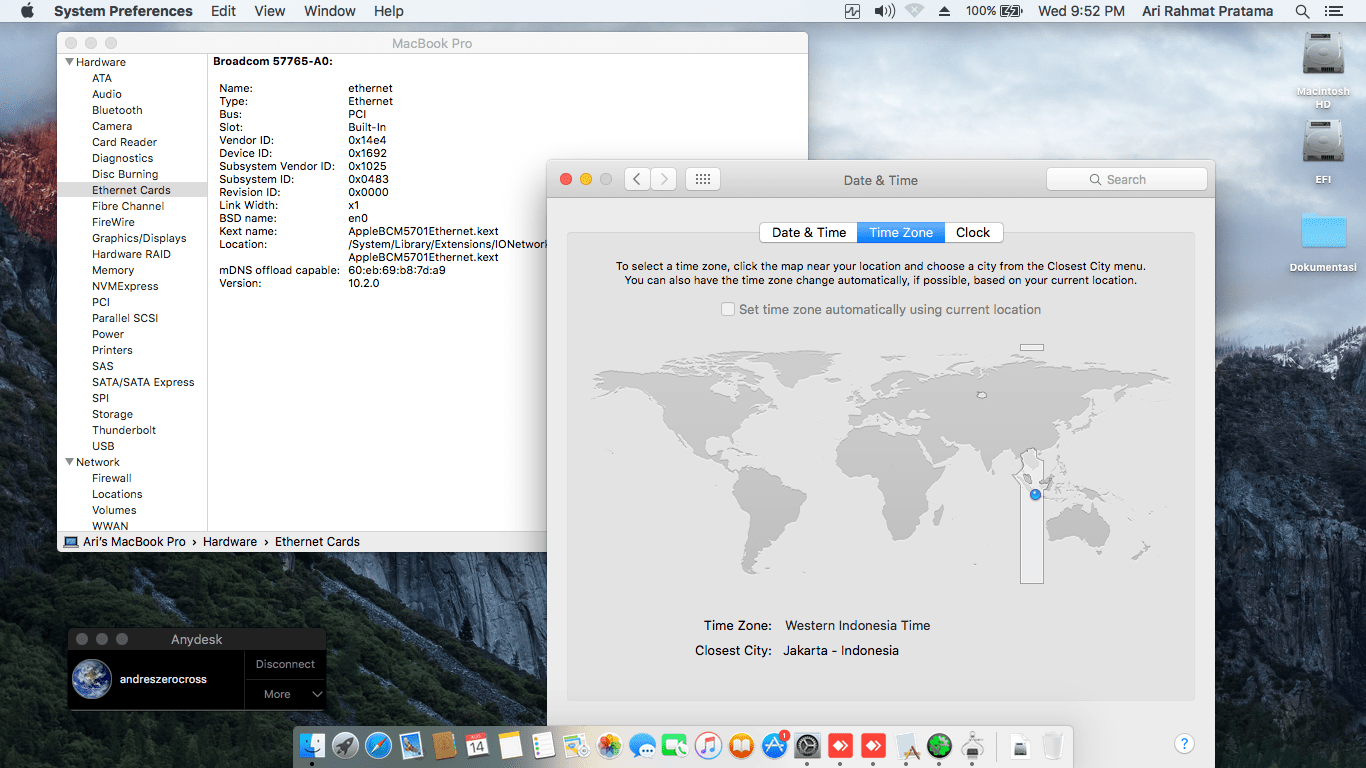Viewport: 1366px width, 768px height.
Task: Open the Apple menu
Action: [x=27, y=11]
